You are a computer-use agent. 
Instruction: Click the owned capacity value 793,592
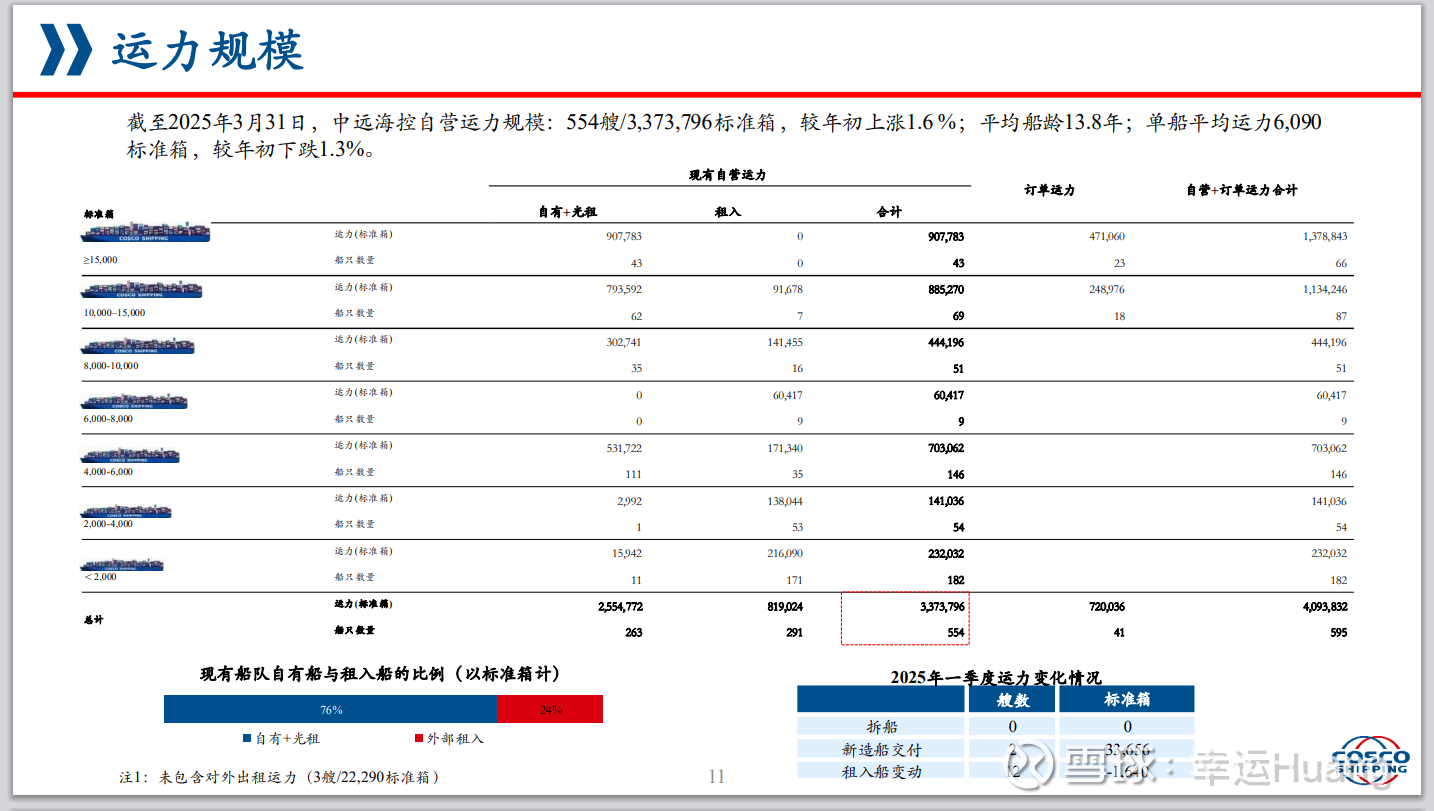pos(623,290)
